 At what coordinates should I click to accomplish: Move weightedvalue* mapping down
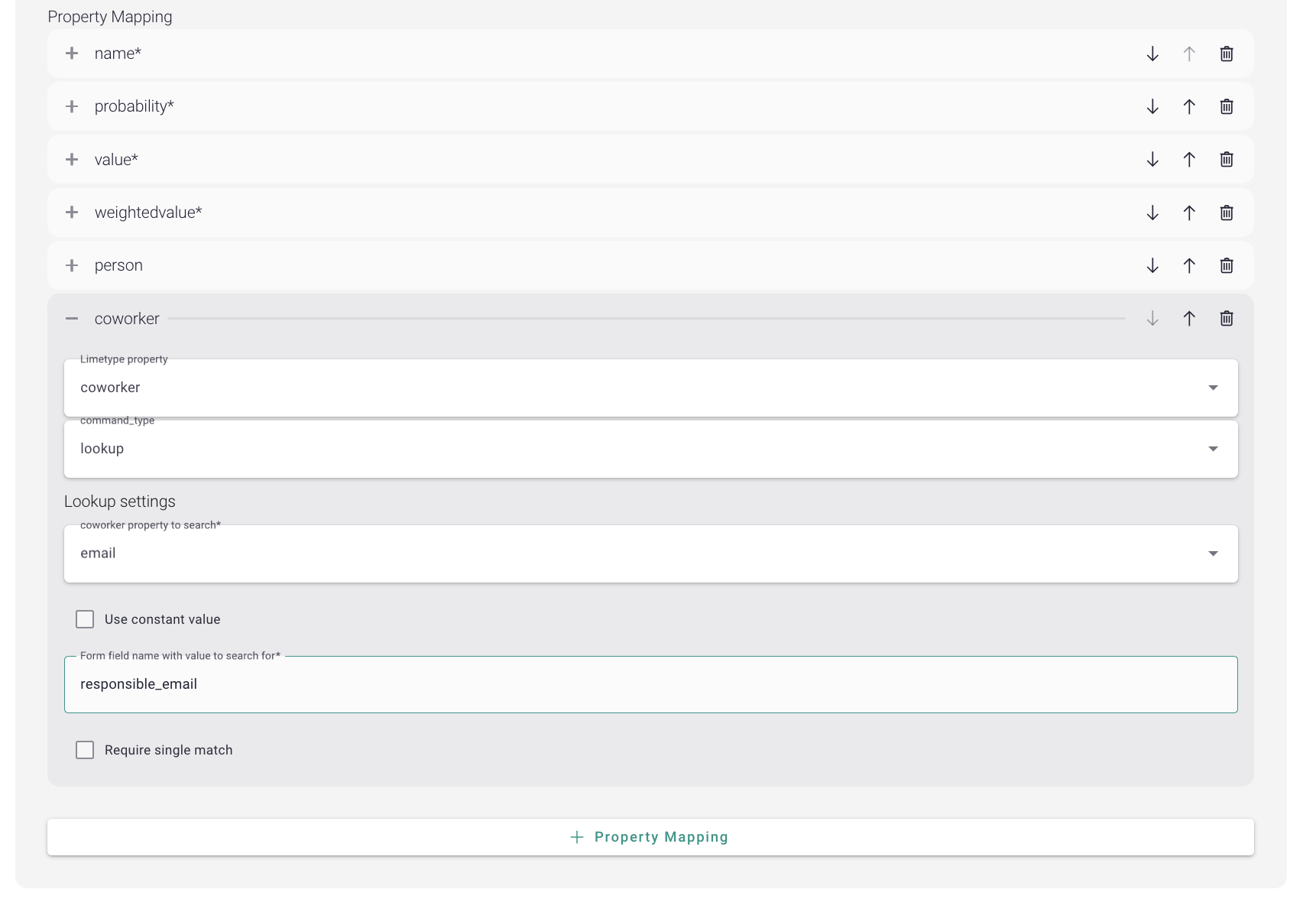[1152, 213]
